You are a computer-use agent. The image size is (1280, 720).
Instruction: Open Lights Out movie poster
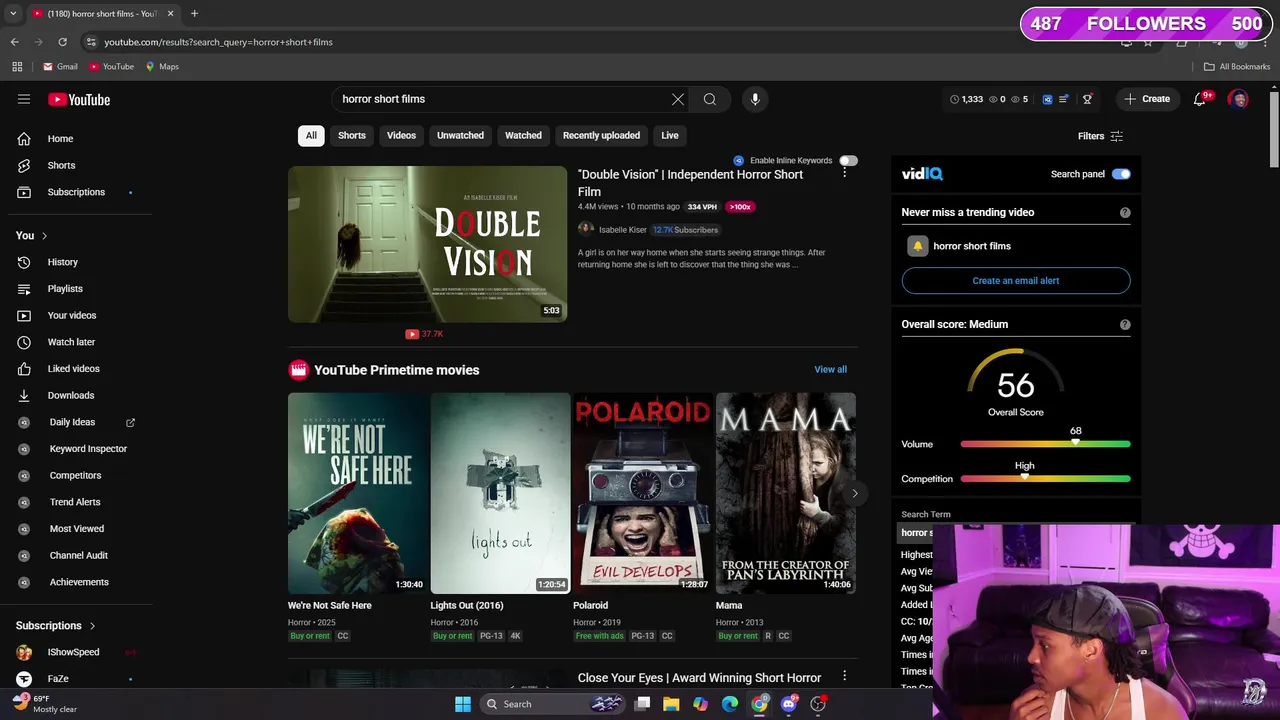(x=500, y=493)
